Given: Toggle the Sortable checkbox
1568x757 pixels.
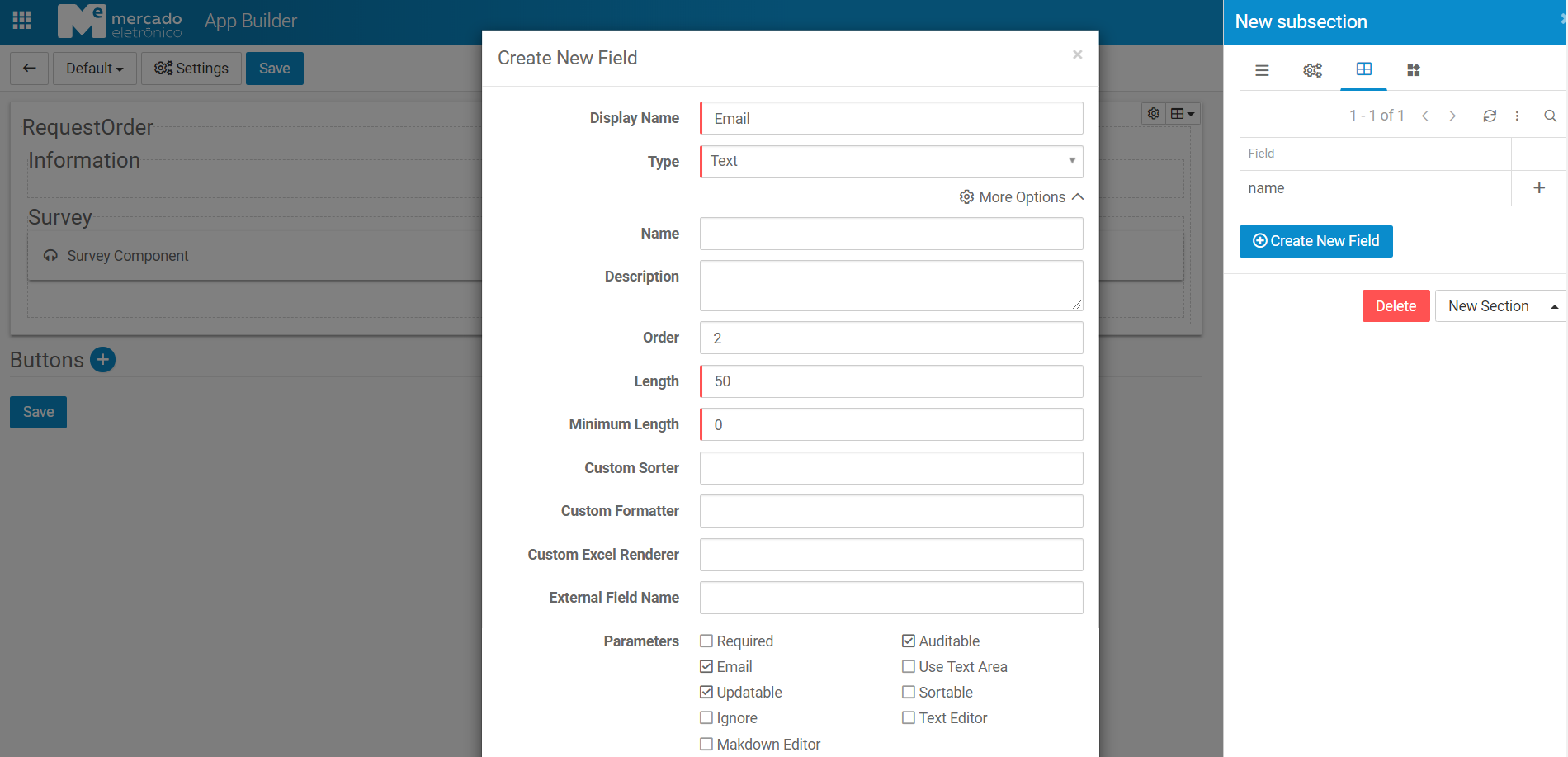Looking at the screenshot, I should click(909, 693).
